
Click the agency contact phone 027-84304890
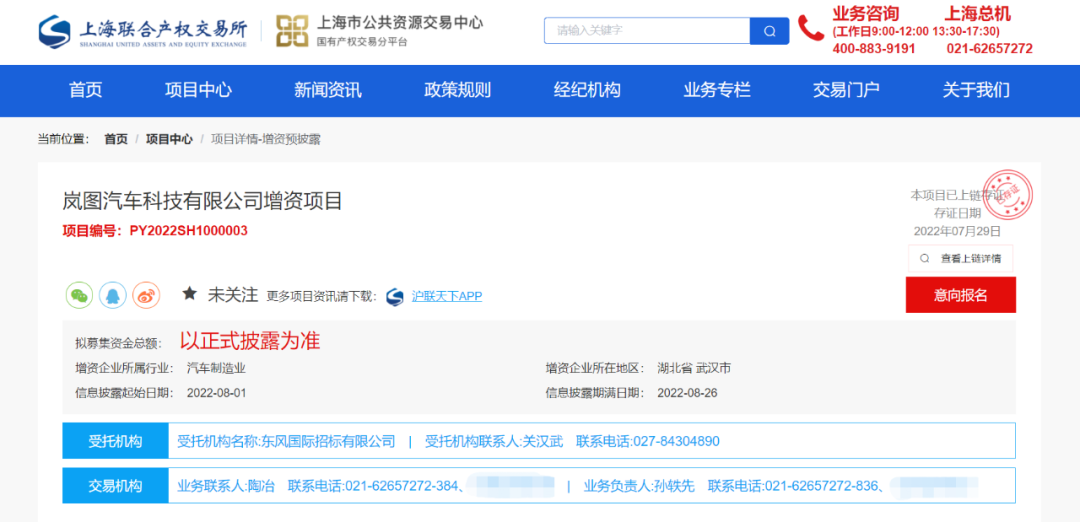[x=676, y=441]
